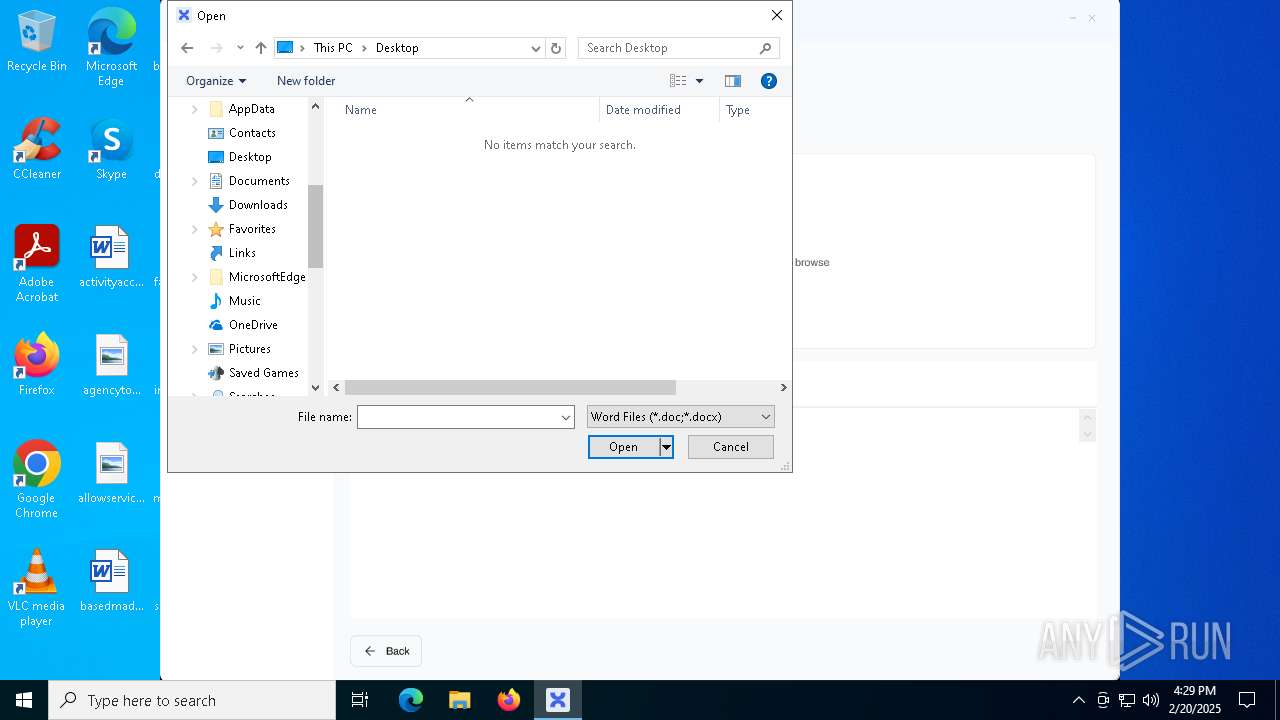Expand the File name history dropdown

click(x=566, y=417)
